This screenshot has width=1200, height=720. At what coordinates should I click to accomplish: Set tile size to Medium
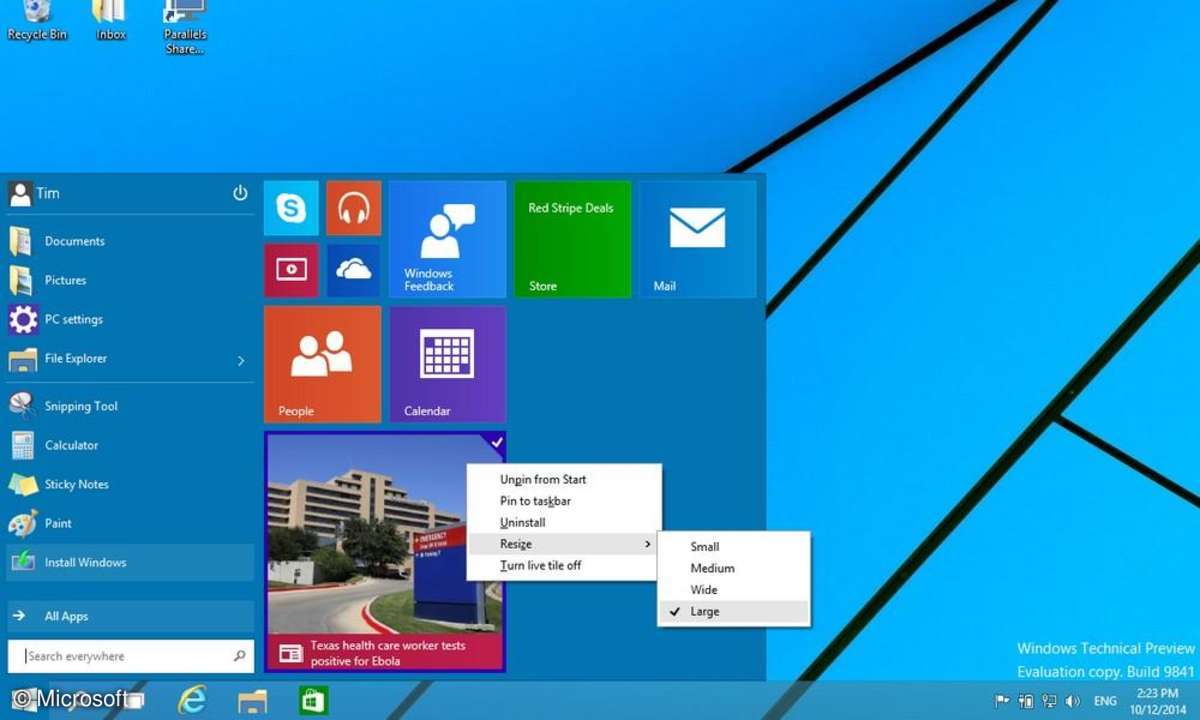point(733,568)
